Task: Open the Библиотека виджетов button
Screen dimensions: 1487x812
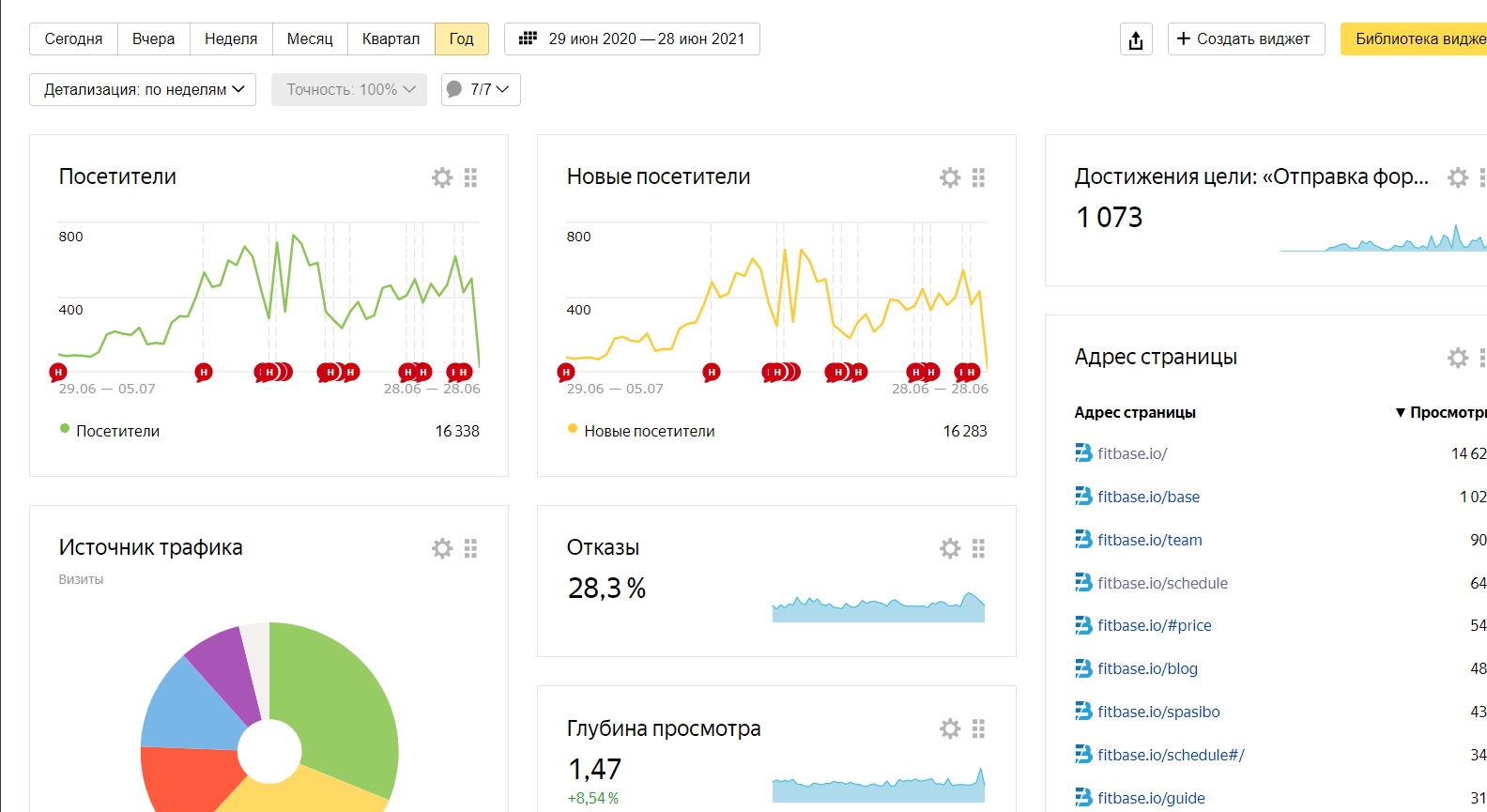Action: point(1414,39)
